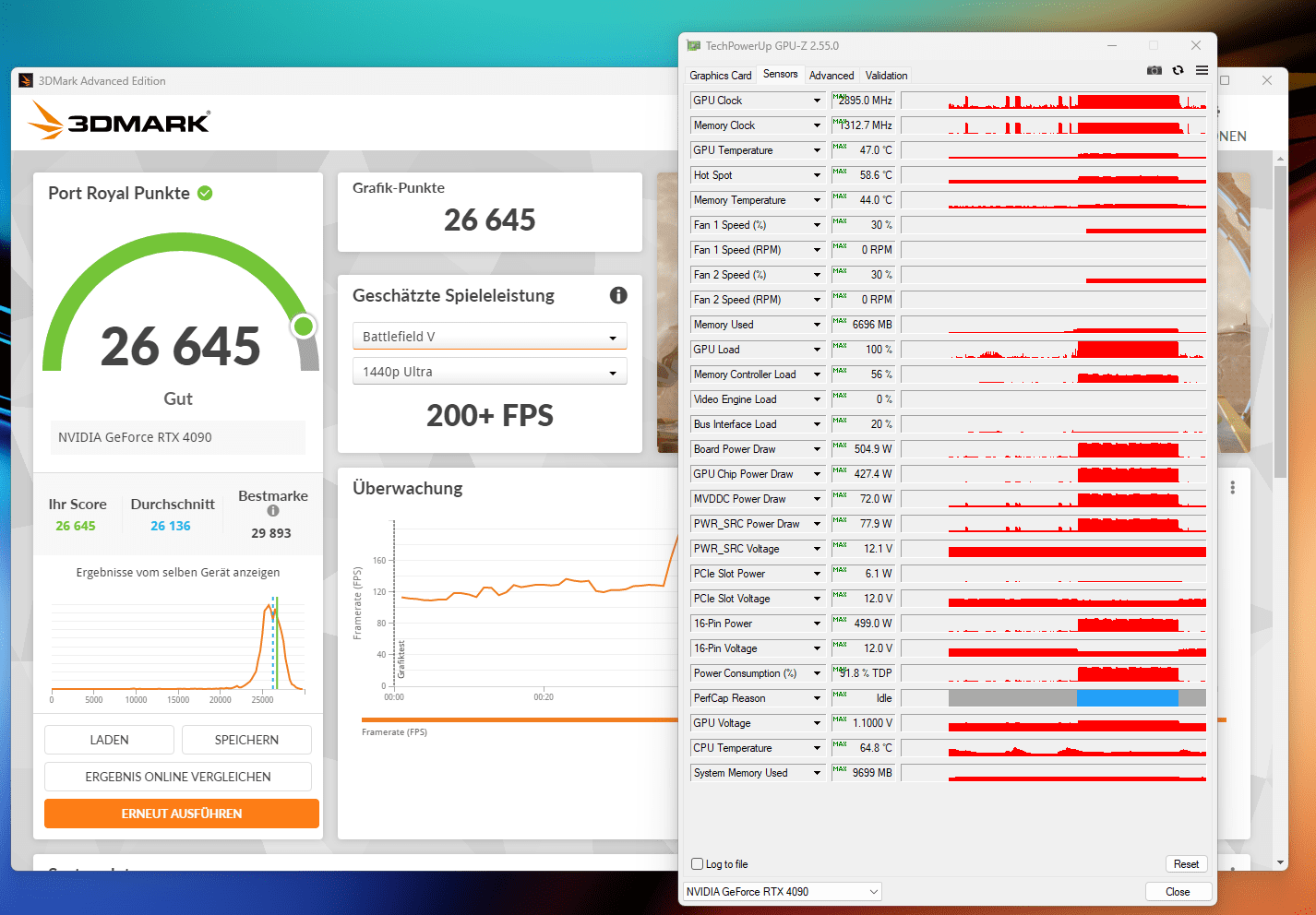This screenshot has height=915, width=1316.
Task: Expand the GPU Temperature sensor dropdown
Action: [817, 150]
